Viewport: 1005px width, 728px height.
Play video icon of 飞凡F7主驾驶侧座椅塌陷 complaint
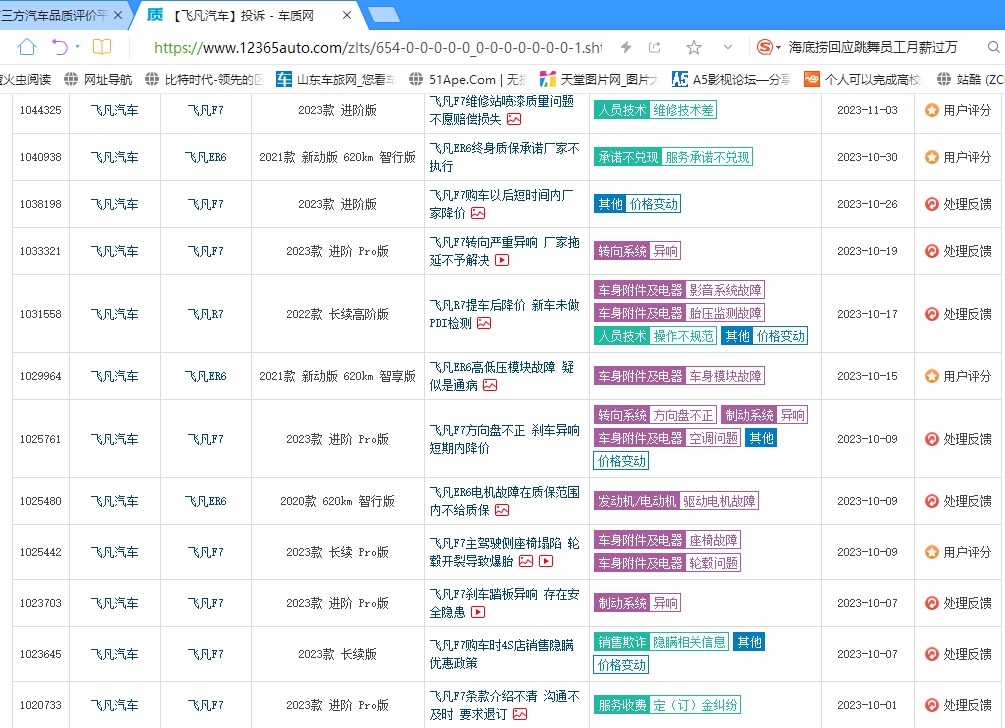(x=546, y=561)
